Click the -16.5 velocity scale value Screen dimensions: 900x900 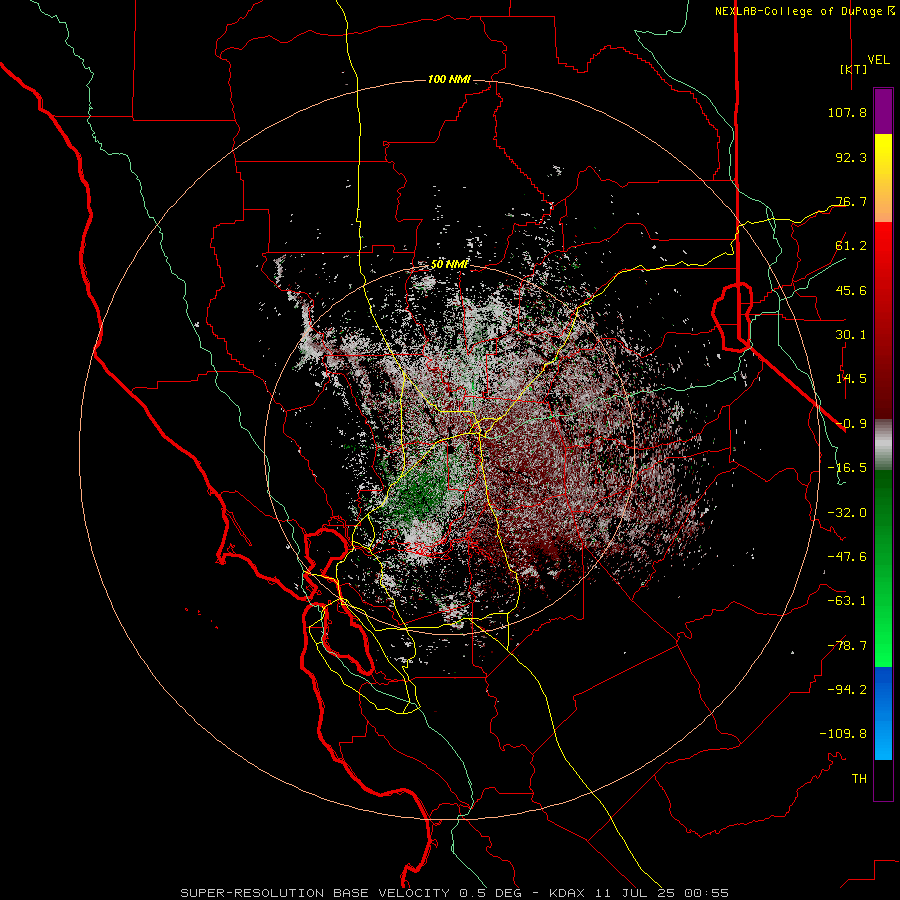(847, 468)
